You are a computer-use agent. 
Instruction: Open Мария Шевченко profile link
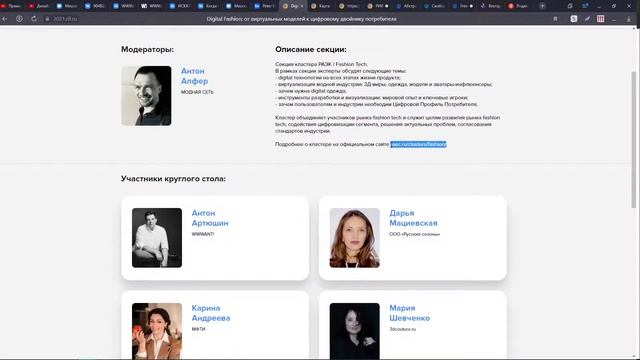pos(409,313)
